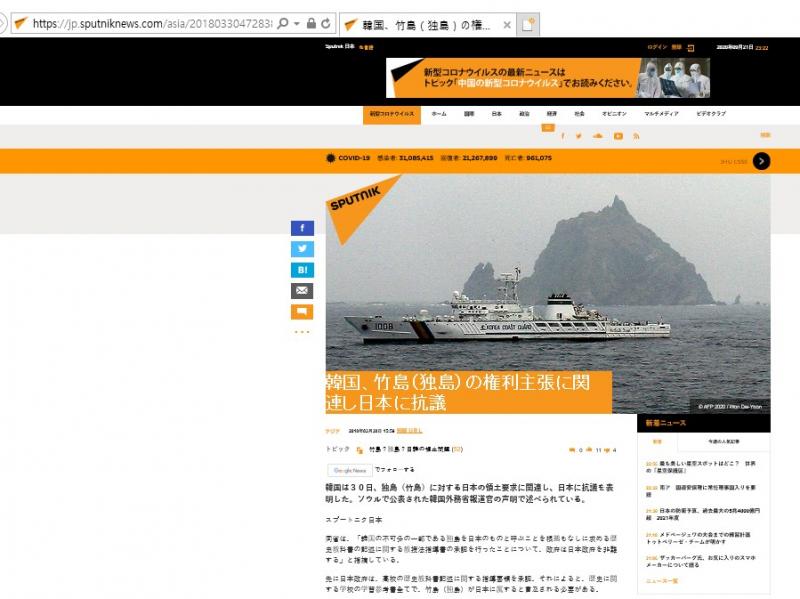Click the COVID-19 ticker next arrow
Viewport: 800px width, 599px height.
tap(762, 160)
